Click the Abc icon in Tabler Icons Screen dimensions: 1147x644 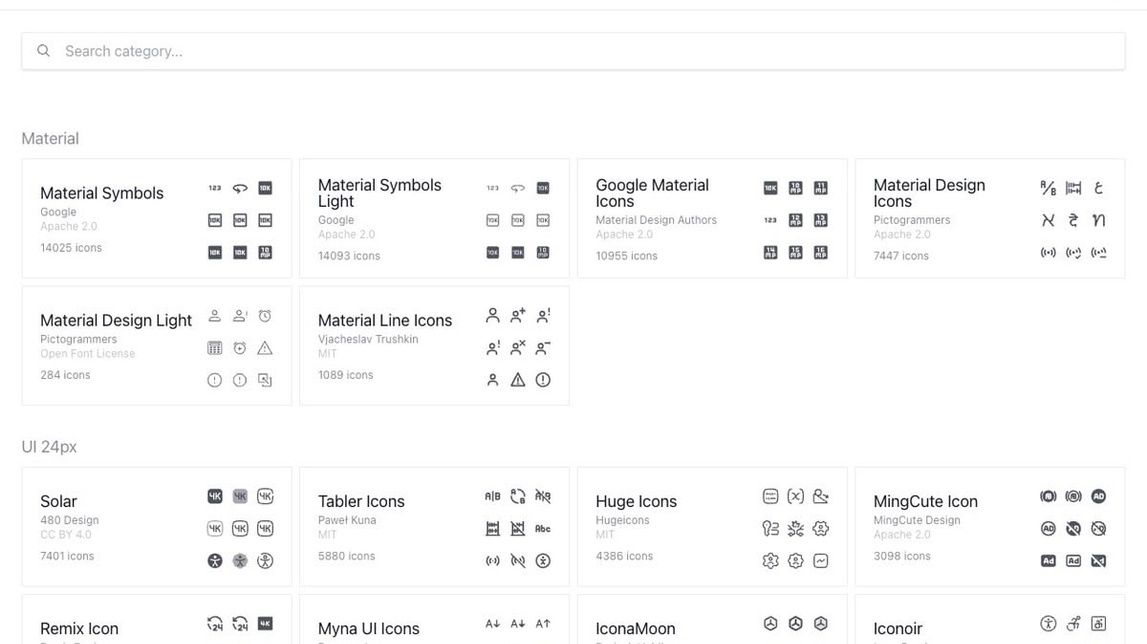click(x=543, y=528)
